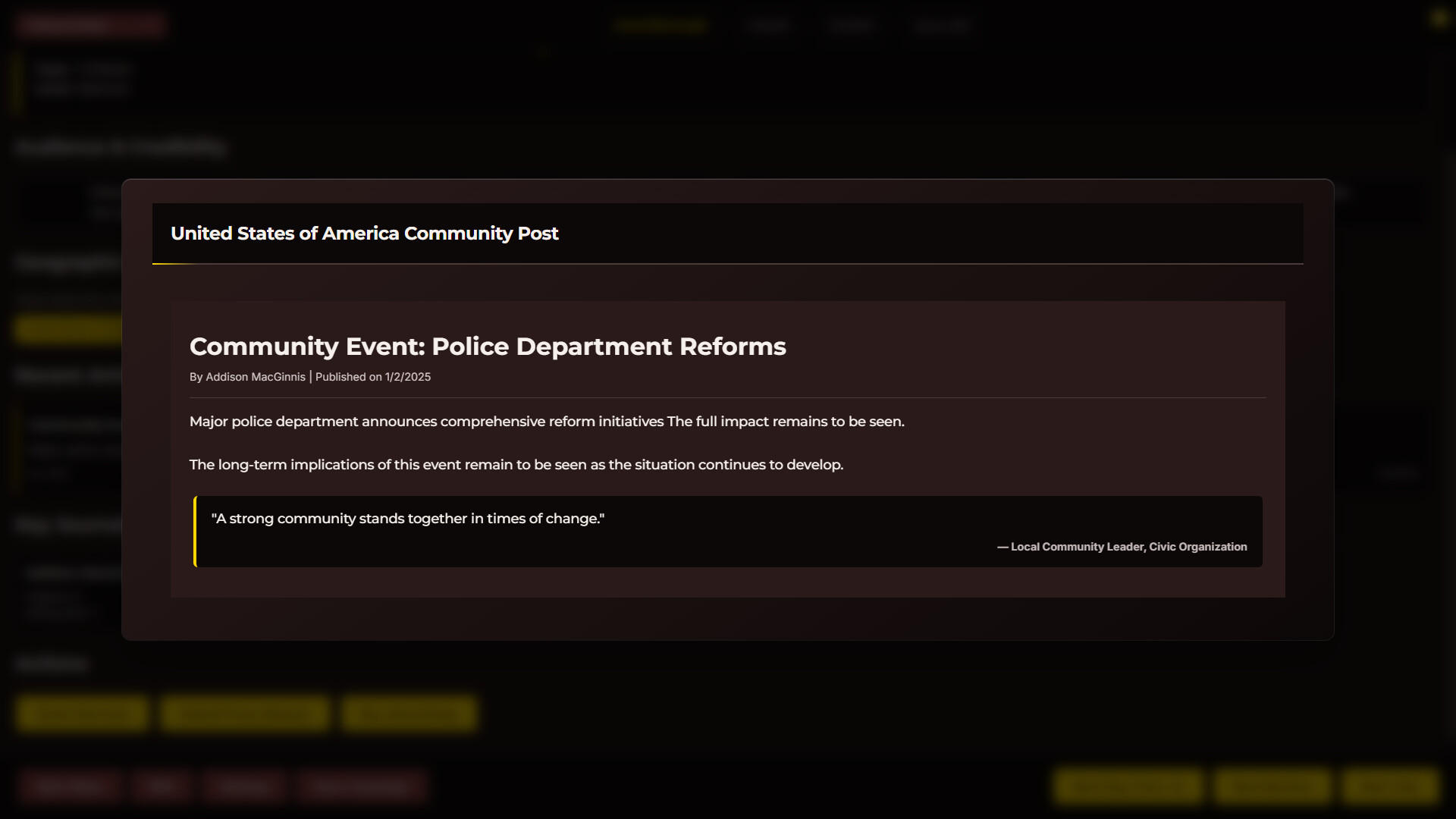Click the first yellow blurred action button
The height and width of the screenshot is (819, 1456).
tap(82, 714)
